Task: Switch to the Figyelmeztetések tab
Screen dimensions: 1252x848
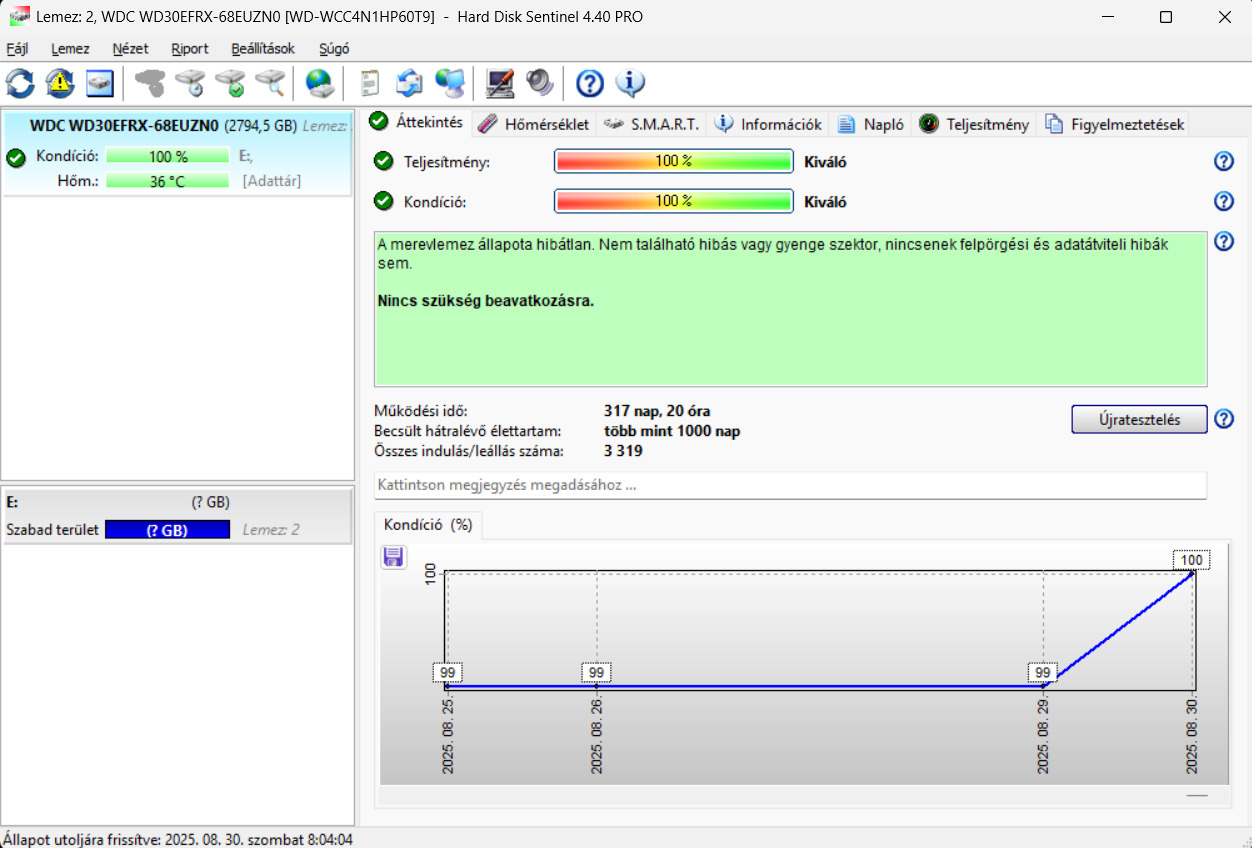Action: pos(1114,124)
